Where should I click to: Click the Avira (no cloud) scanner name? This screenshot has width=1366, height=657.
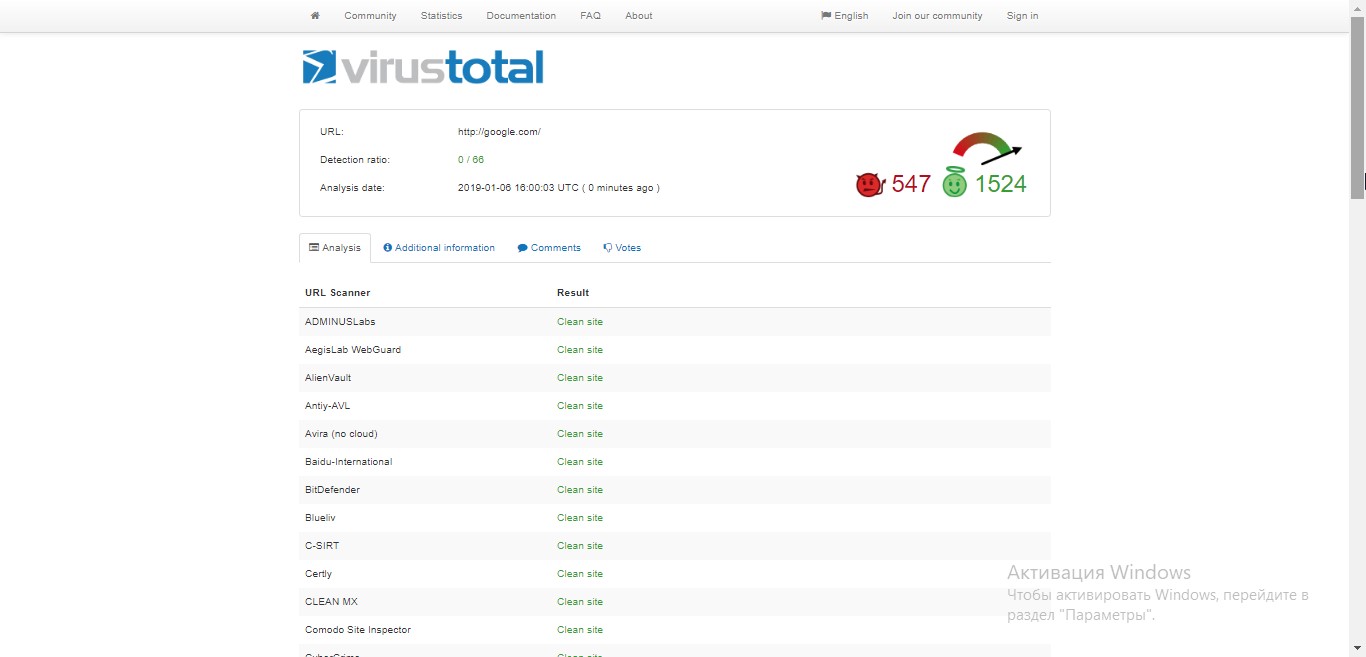pyautogui.click(x=341, y=434)
